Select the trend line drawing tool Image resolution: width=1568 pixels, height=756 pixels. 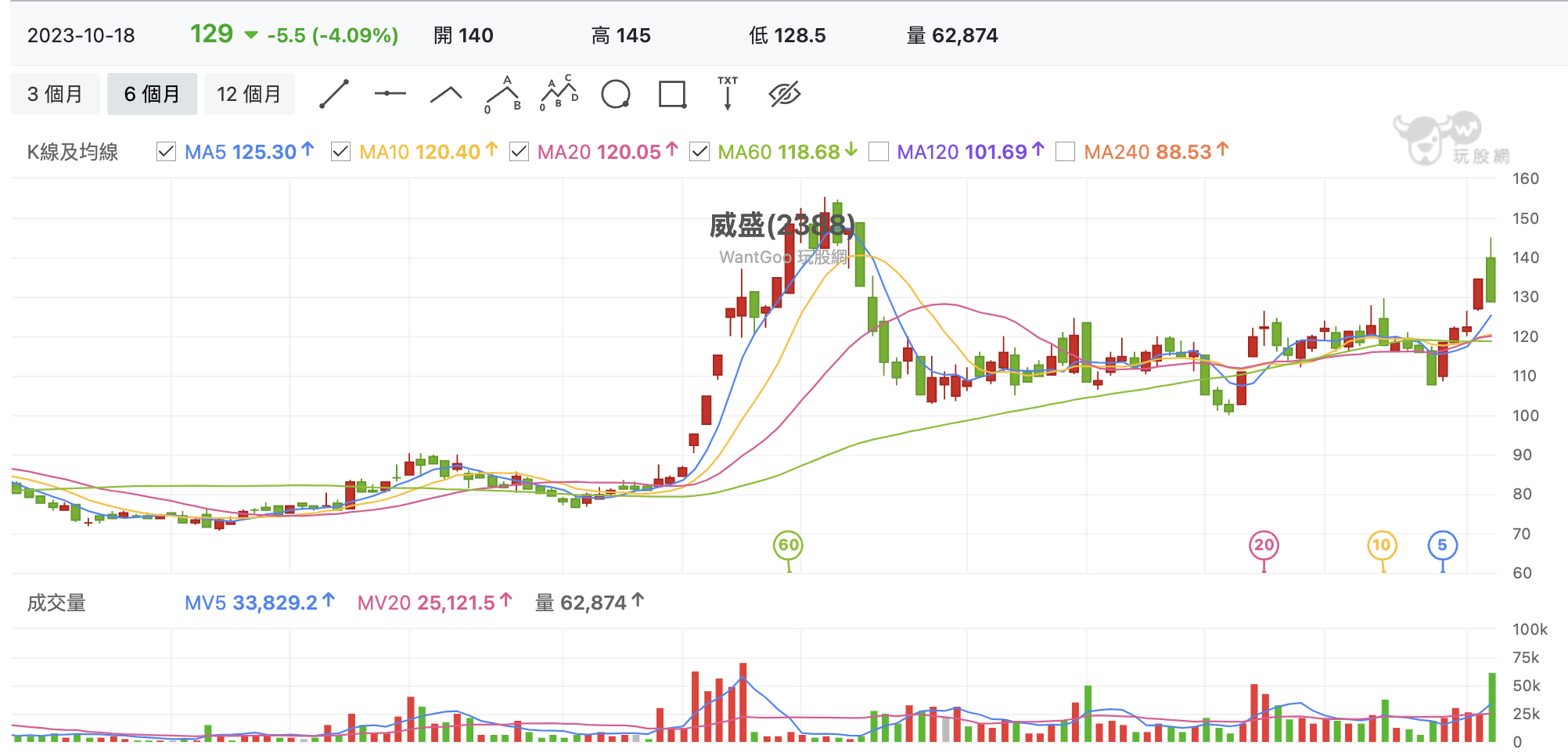(x=334, y=94)
